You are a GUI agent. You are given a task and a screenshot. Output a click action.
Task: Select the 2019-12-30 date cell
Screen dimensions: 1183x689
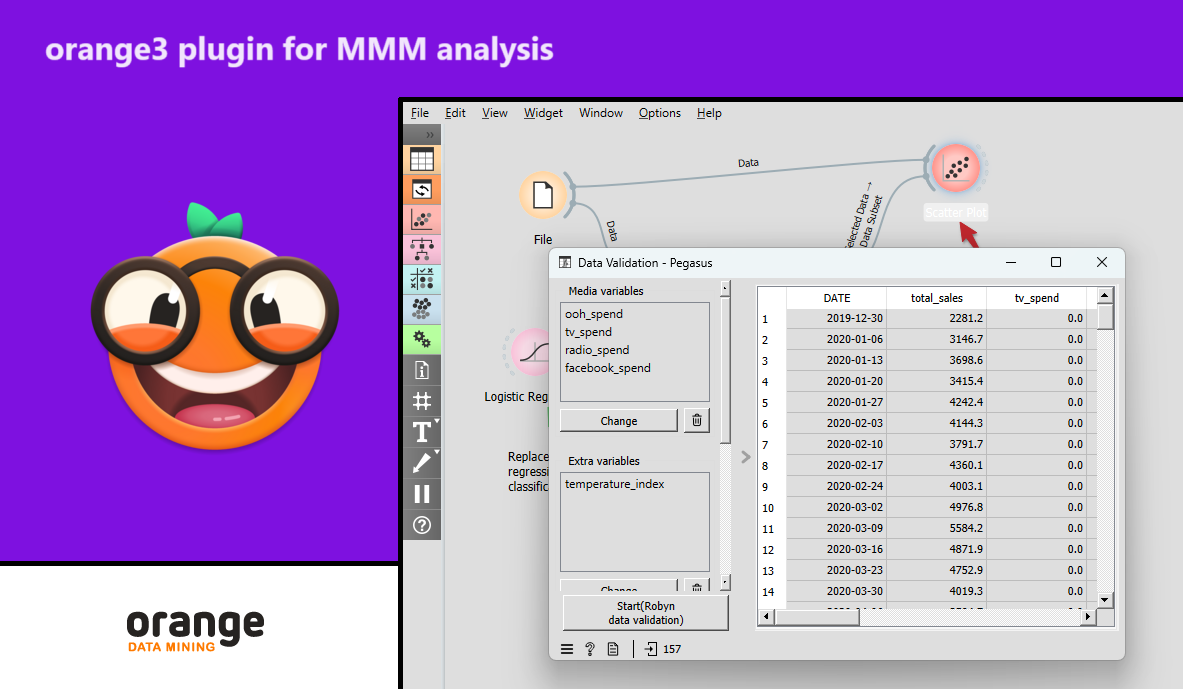click(x=837, y=318)
